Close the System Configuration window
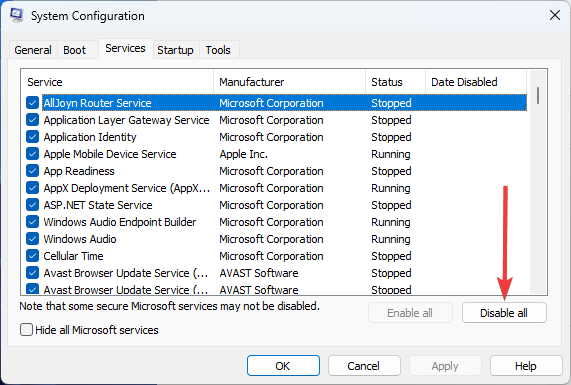 pyautogui.click(x=555, y=15)
